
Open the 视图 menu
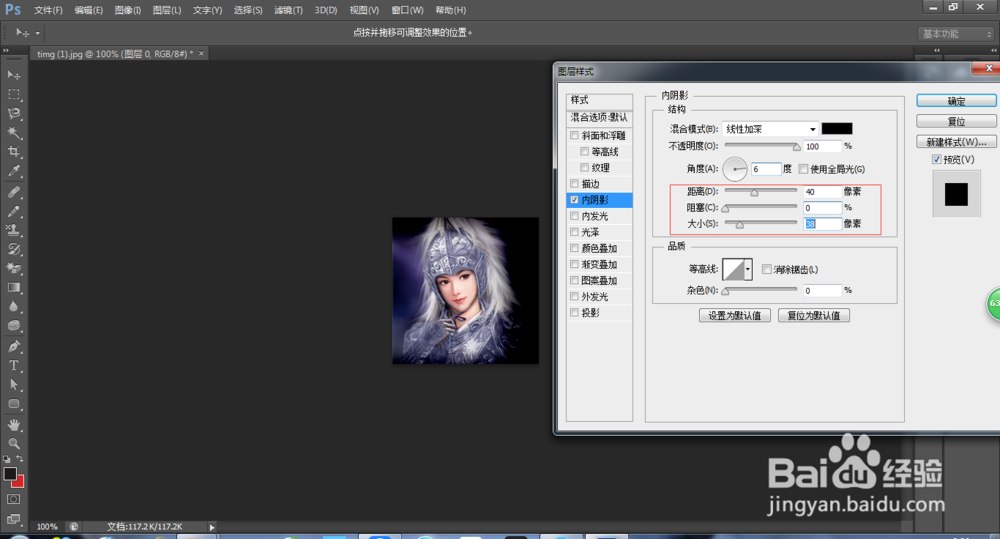pyautogui.click(x=364, y=10)
